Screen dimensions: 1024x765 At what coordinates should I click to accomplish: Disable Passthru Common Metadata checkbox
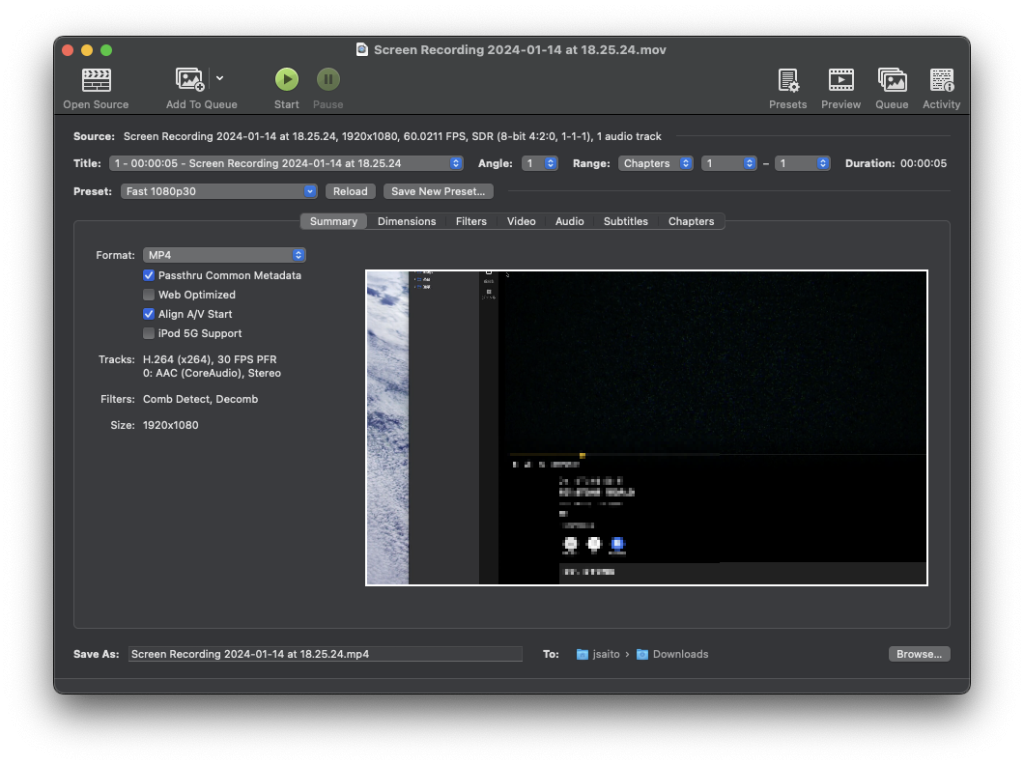coord(149,275)
